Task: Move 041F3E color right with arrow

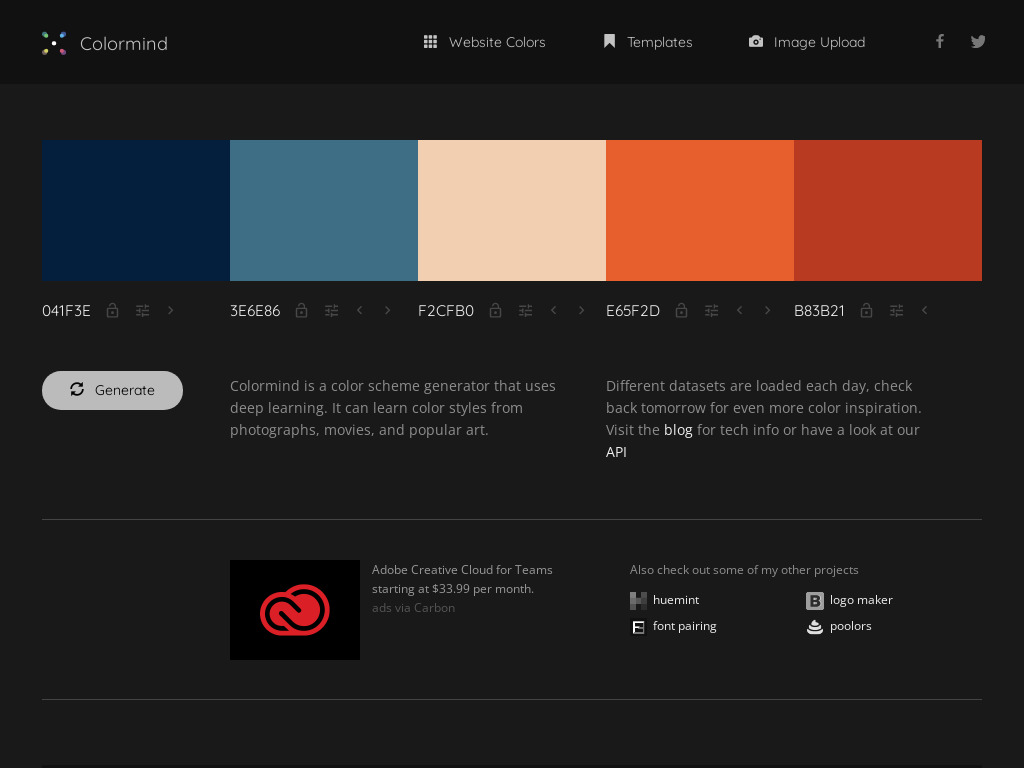Action: tap(170, 310)
